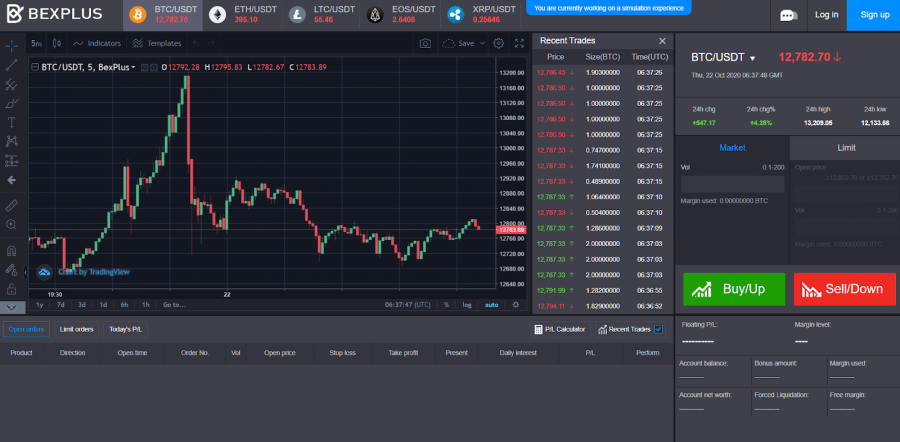Set chart range to 3d

(82, 305)
